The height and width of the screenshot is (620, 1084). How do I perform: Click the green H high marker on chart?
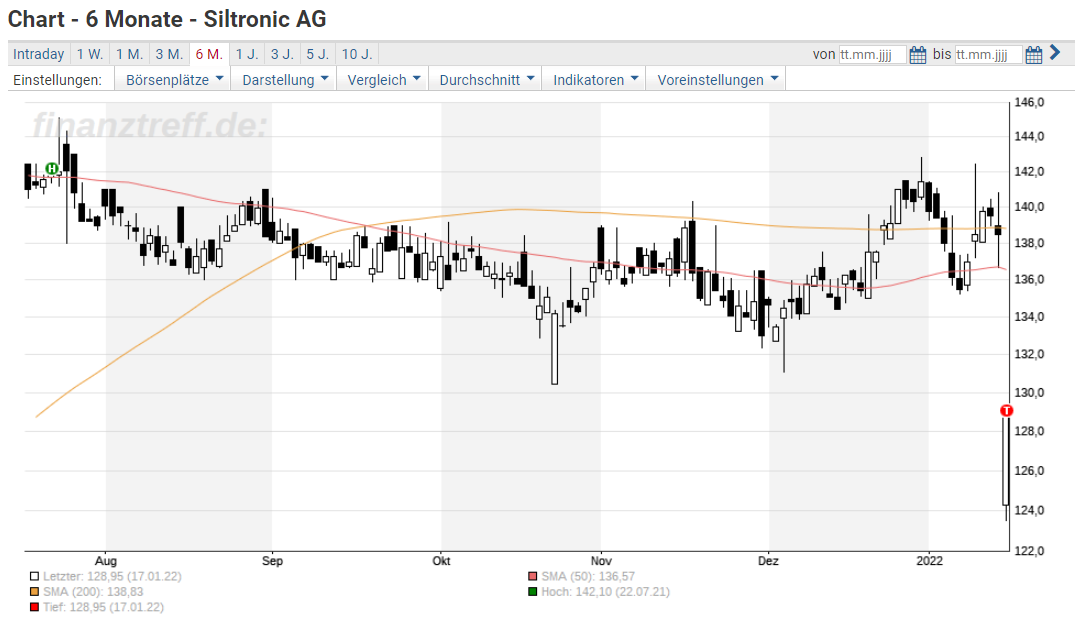pyautogui.click(x=52, y=169)
